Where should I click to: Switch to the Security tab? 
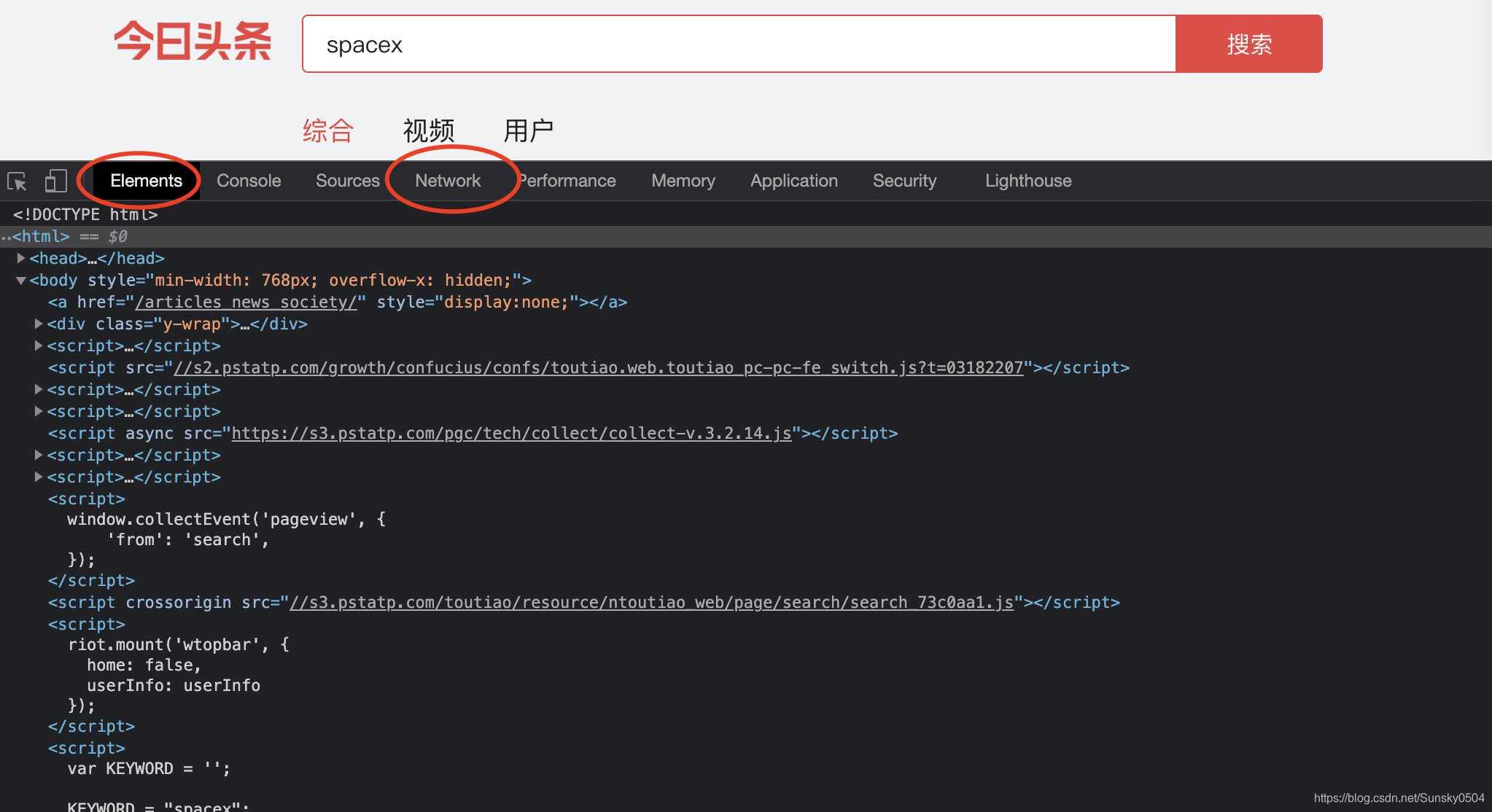(904, 181)
